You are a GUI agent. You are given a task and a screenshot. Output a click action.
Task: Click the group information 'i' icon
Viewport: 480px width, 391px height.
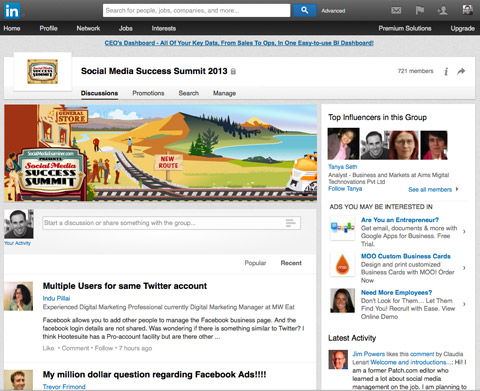(x=446, y=71)
